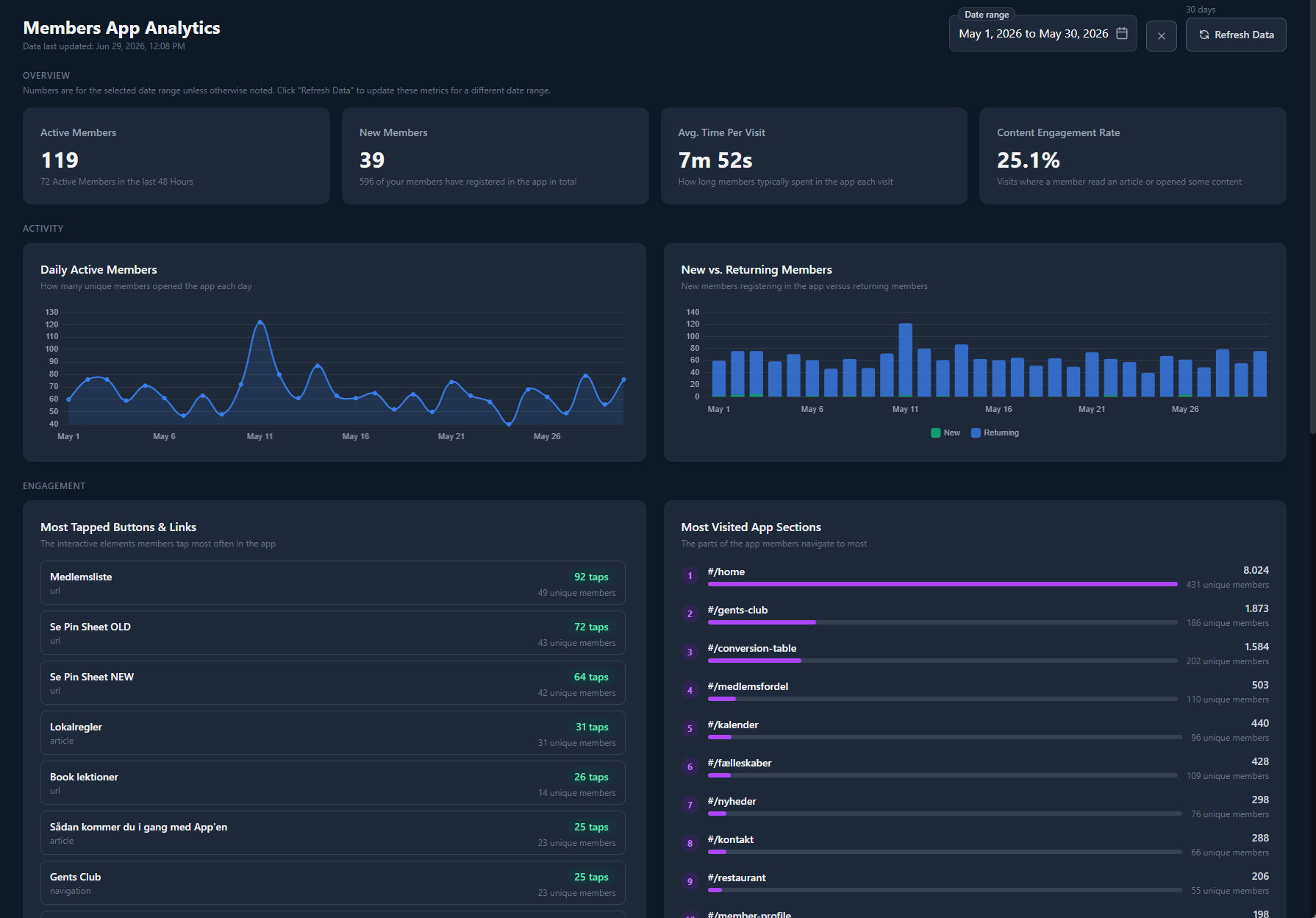Open the Se Pin Sheet OLD row
This screenshot has width=1316, height=918.
pos(333,633)
